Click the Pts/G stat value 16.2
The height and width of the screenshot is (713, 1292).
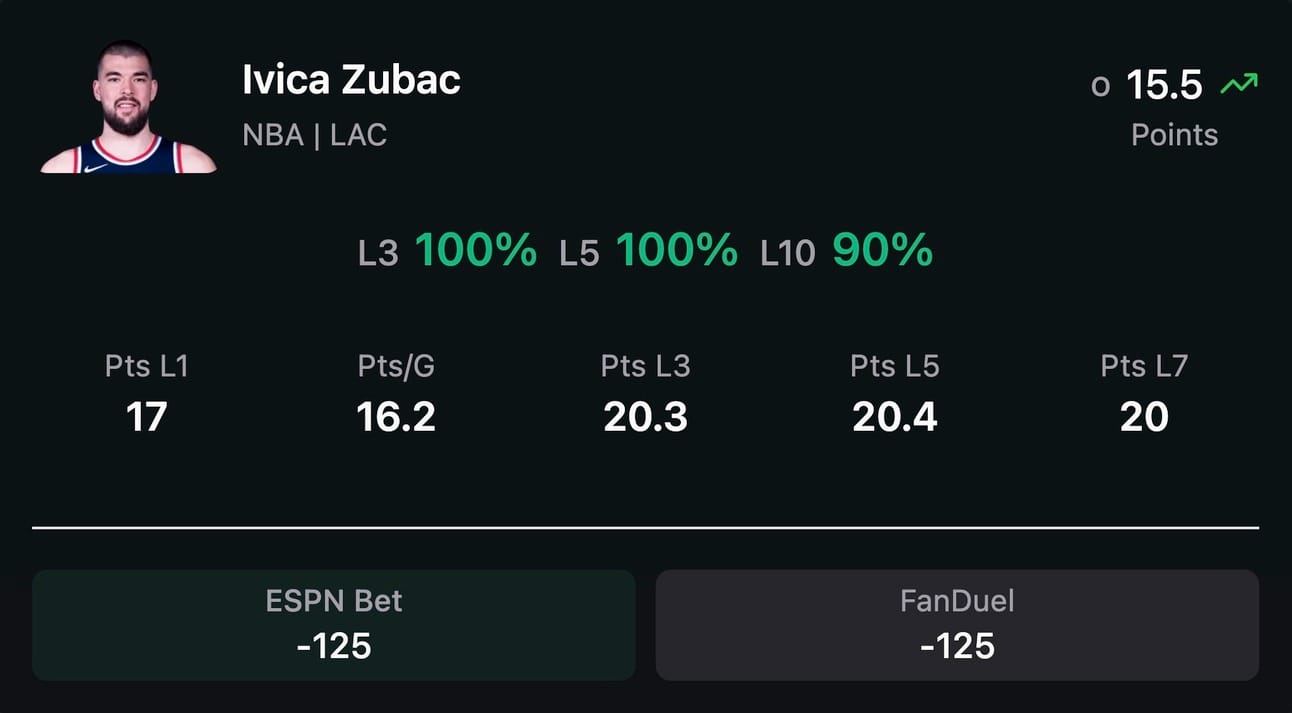(396, 416)
